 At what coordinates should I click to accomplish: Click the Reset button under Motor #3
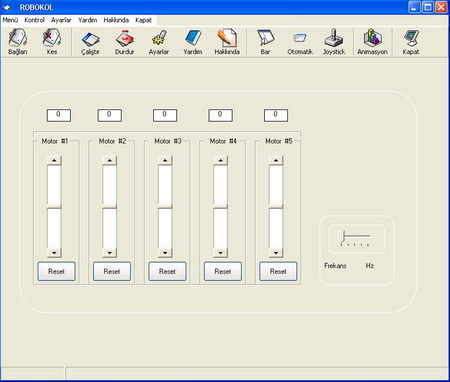click(x=167, y=271)
